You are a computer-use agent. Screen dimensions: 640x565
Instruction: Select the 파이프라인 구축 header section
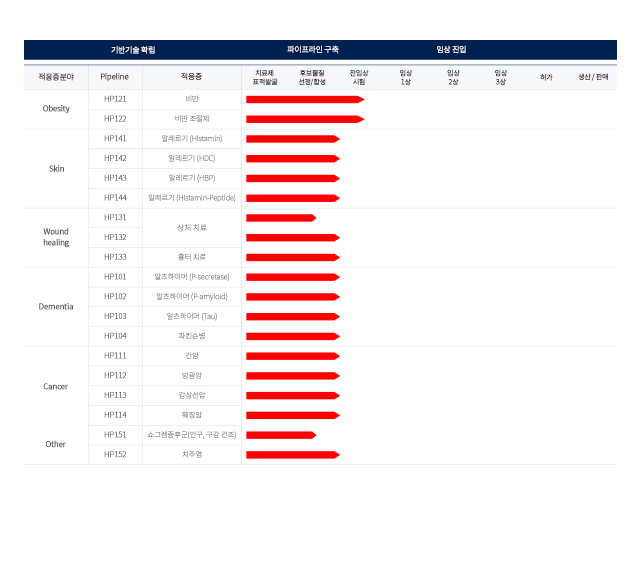[313, 50]
